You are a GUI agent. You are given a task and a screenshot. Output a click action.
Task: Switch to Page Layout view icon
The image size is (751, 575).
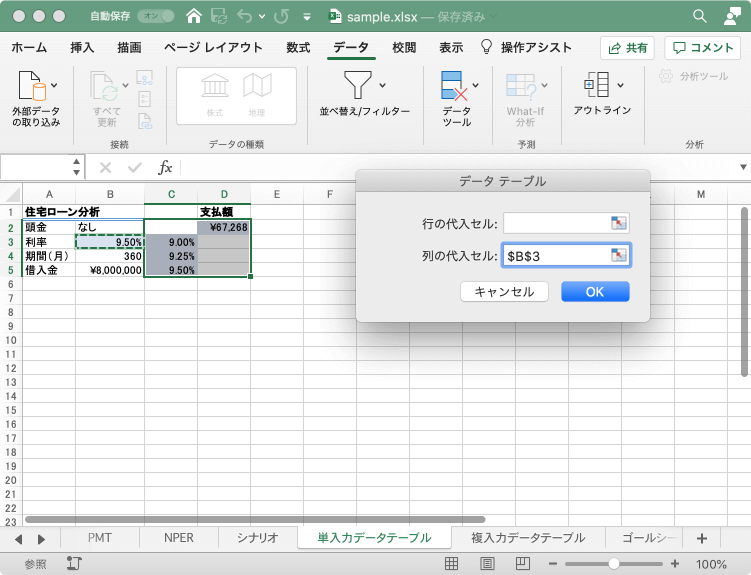pyautogui.click(x=487, y=564)
